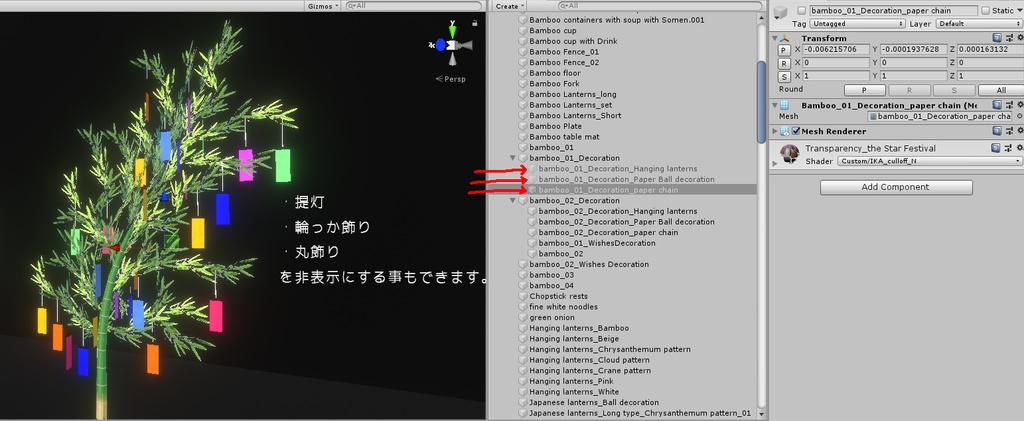Screen dimensions: 1024x421
Task: Collapse the Transform component foldout
Action: click(x=775, y=39)
